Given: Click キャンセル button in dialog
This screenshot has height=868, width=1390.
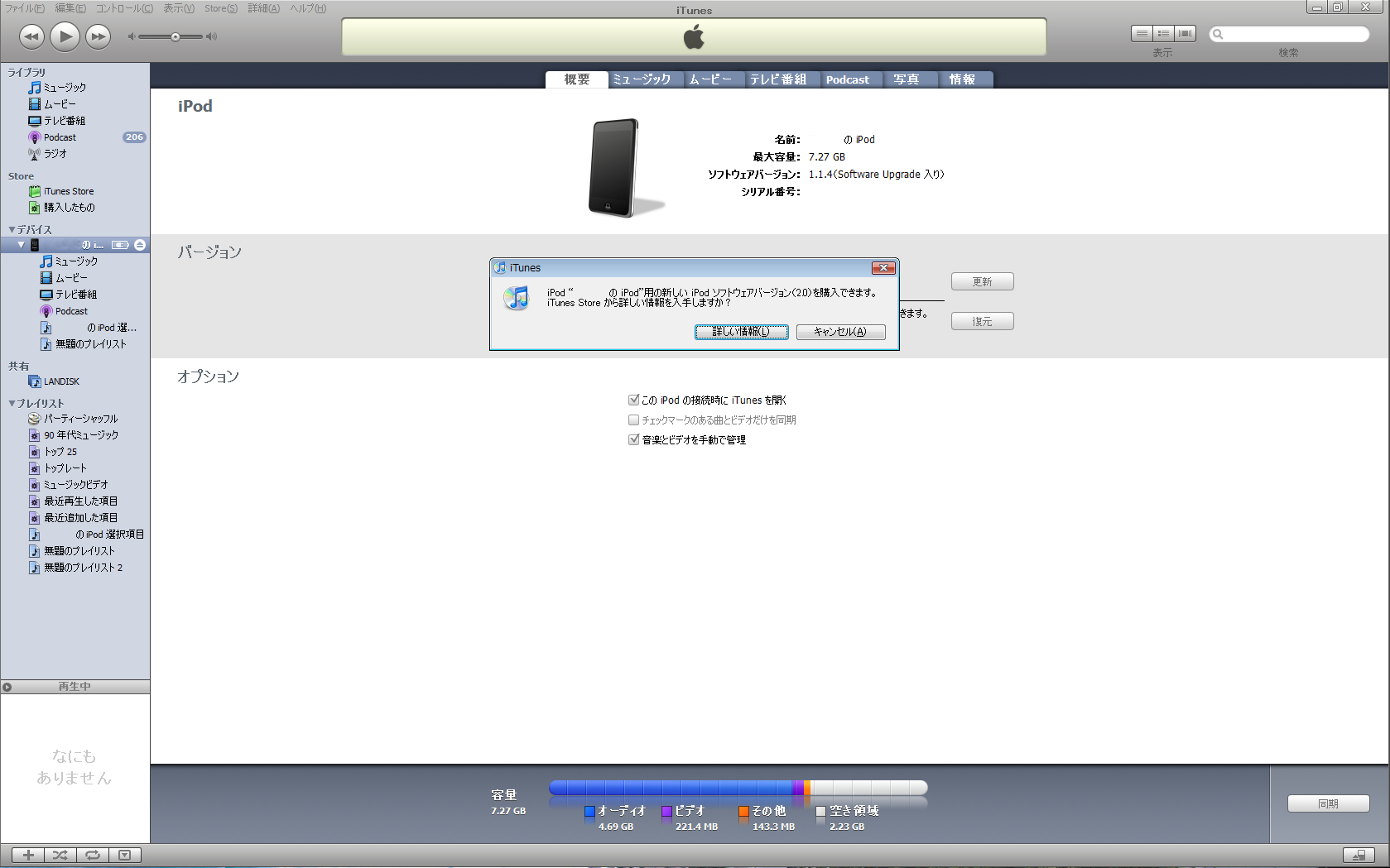Looking at the screenshot, I should [840, 332].
